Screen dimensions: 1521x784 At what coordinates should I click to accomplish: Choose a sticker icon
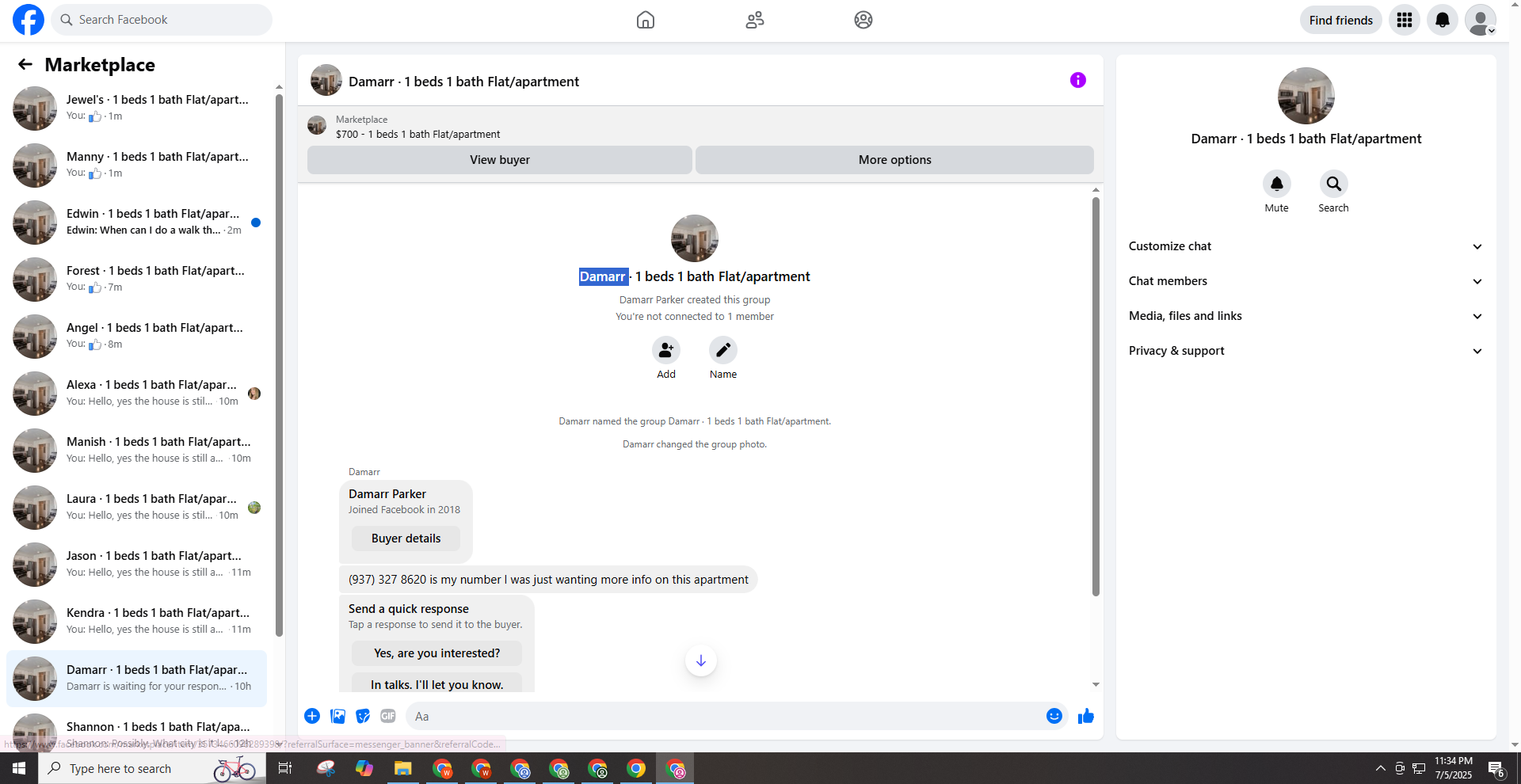tap(363, 716)
